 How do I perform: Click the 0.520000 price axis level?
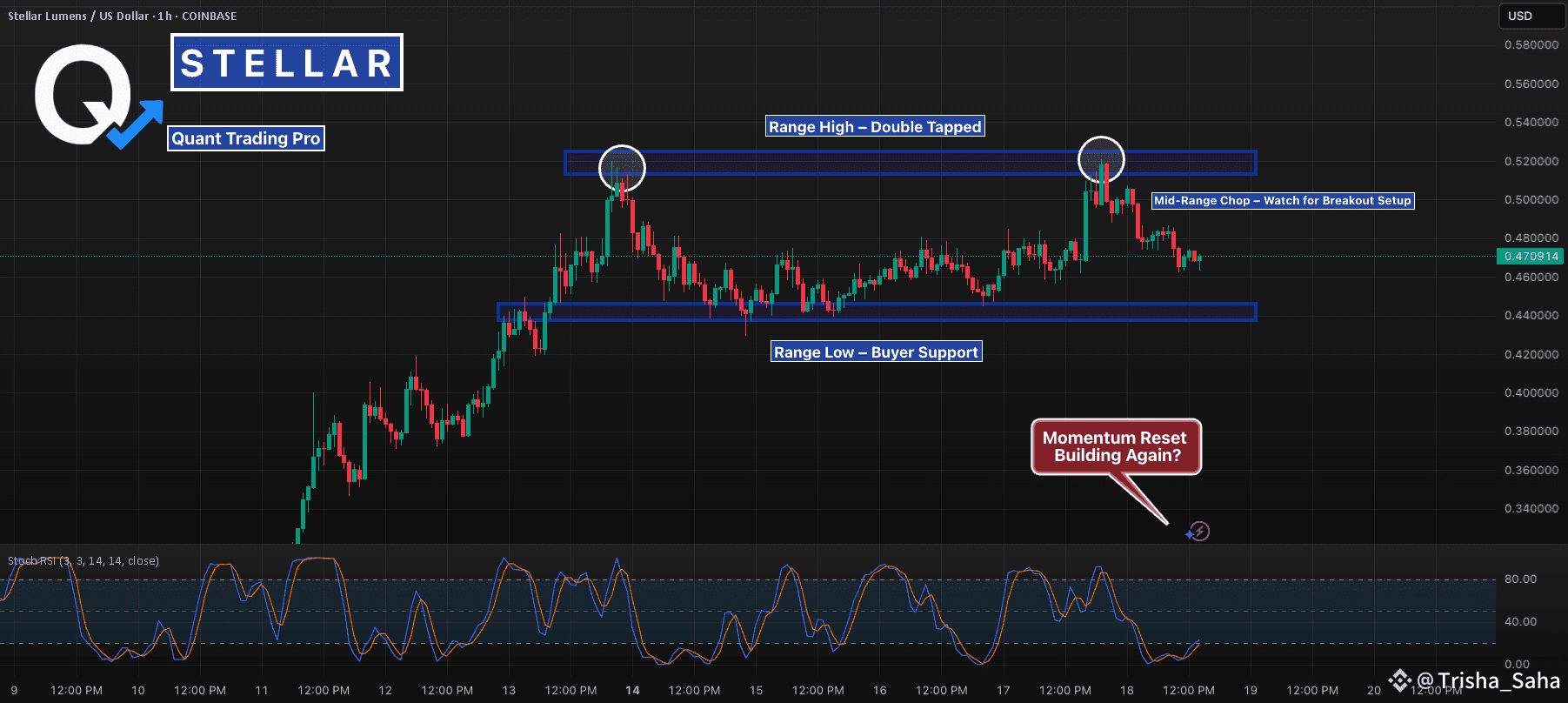1531,162
